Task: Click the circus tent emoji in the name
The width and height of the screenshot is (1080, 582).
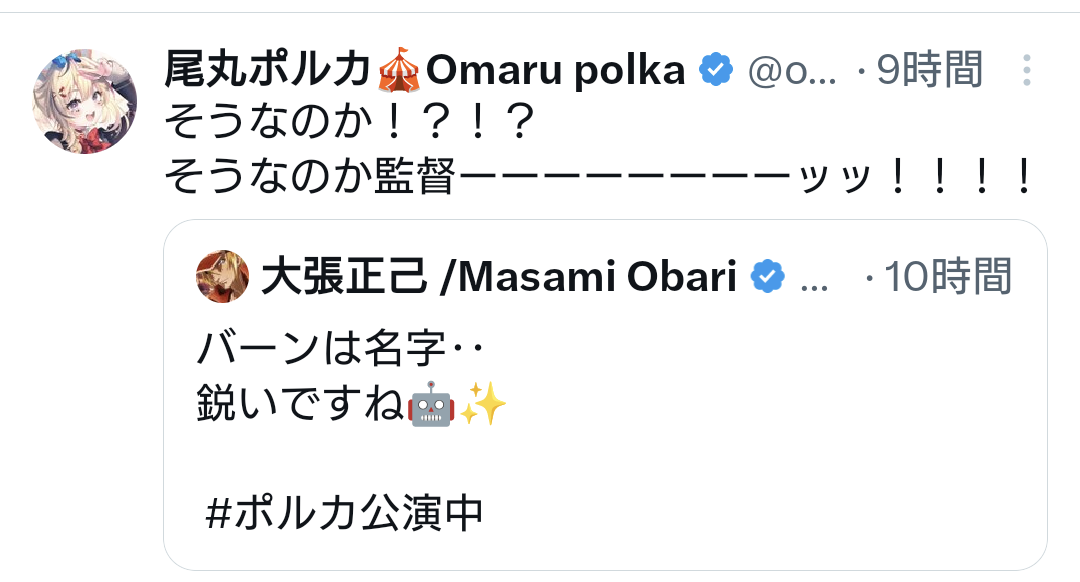Action: click(401, 70)
